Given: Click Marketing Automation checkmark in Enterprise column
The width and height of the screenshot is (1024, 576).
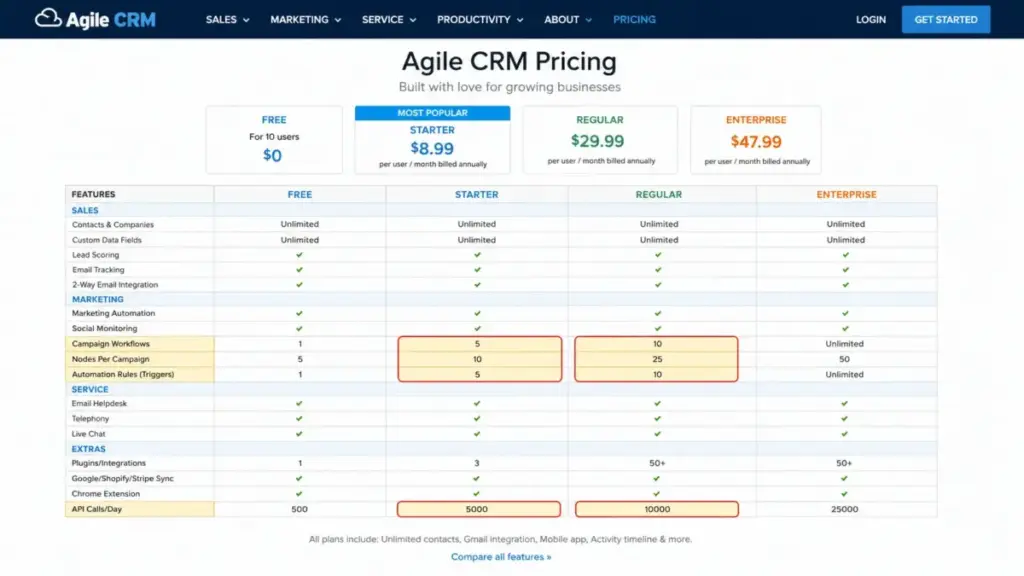Looking at the screenshot, I should tap(845, 313).
